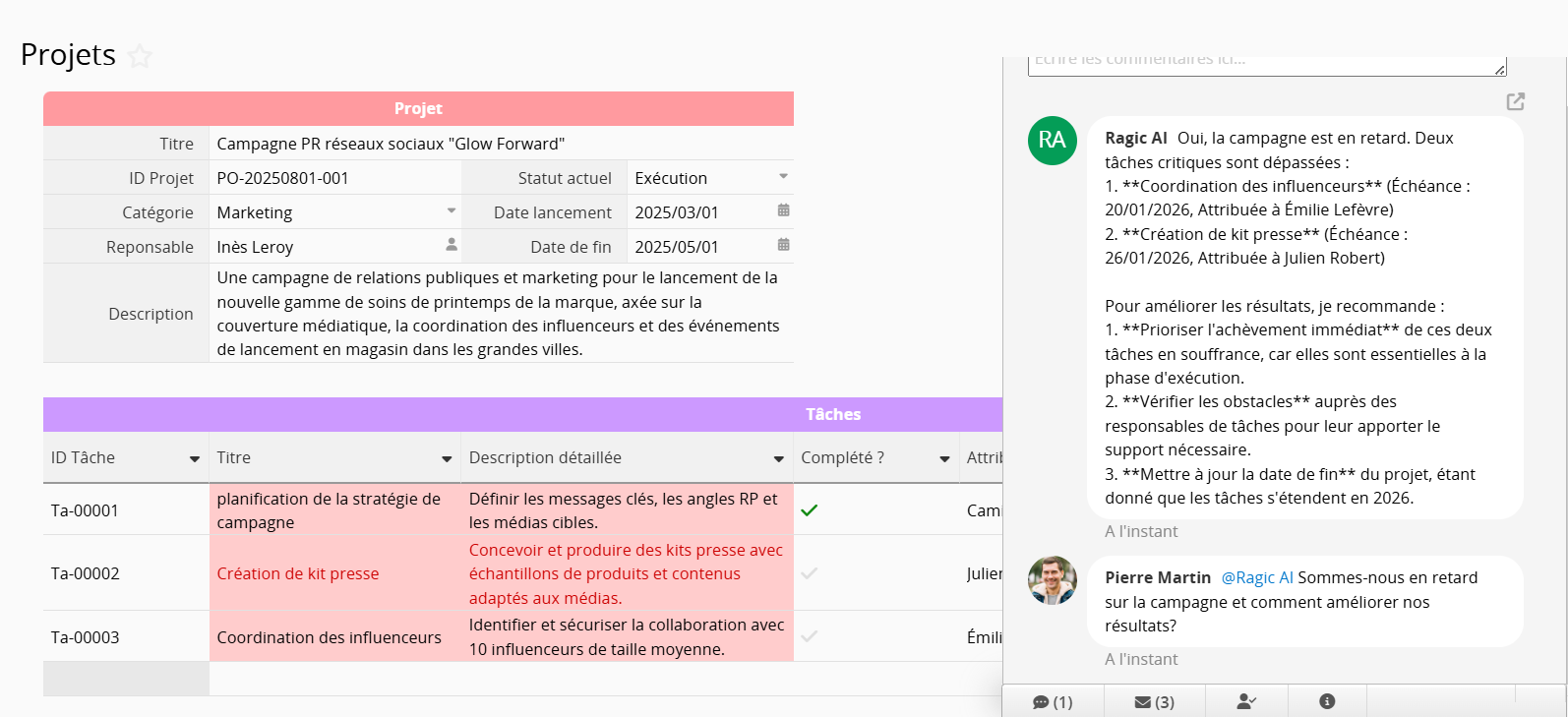The width and height of the screenshot is (1568, 717).
Task: Open the Date de fin calendar picker
Action: click(x=783, y=245)
